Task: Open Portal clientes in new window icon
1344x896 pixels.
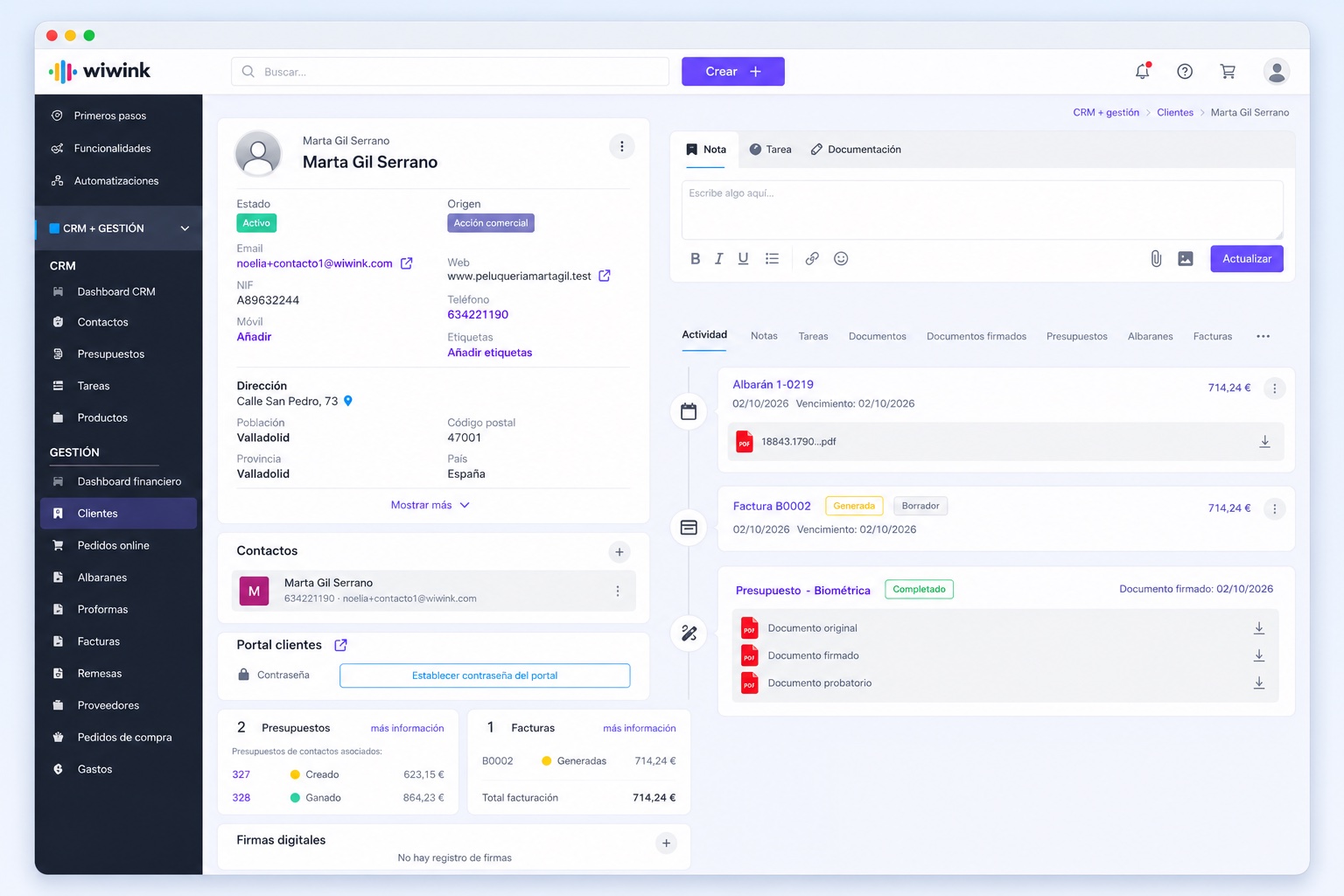Action: 341,645
